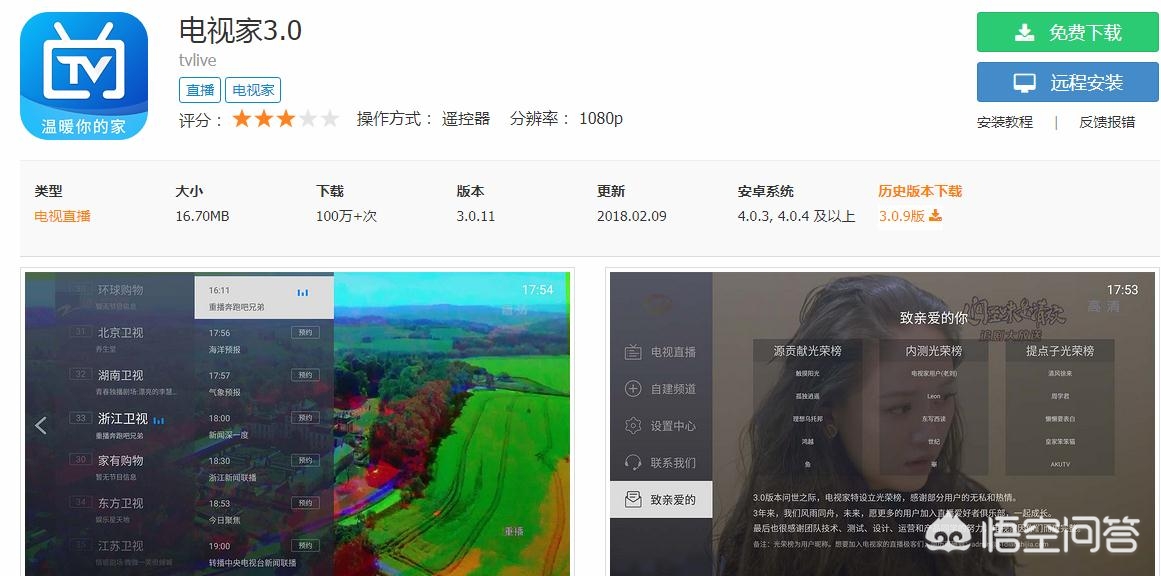1161x576 pixels.
Task: Select the 16:11 重播奔跑吧兄弟 program row
Action: 264,298
